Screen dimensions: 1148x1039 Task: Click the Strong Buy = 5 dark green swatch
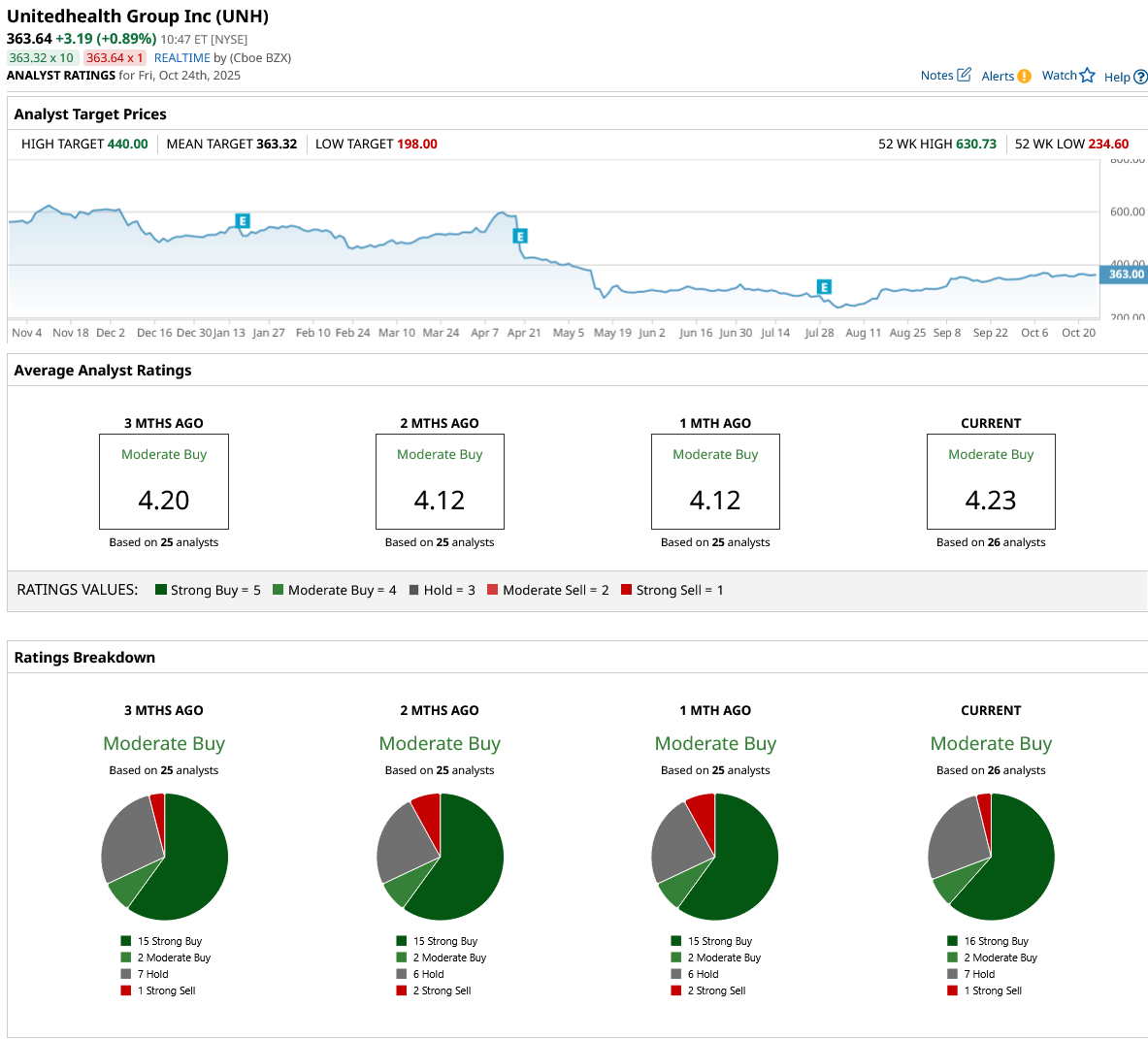161,590
